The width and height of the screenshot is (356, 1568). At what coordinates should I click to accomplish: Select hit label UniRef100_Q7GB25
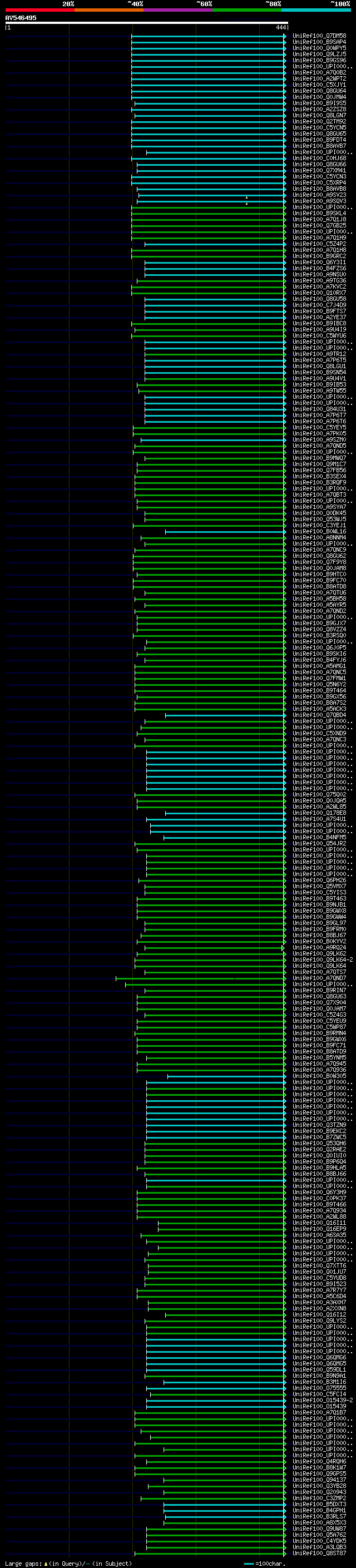click(319, 225)
